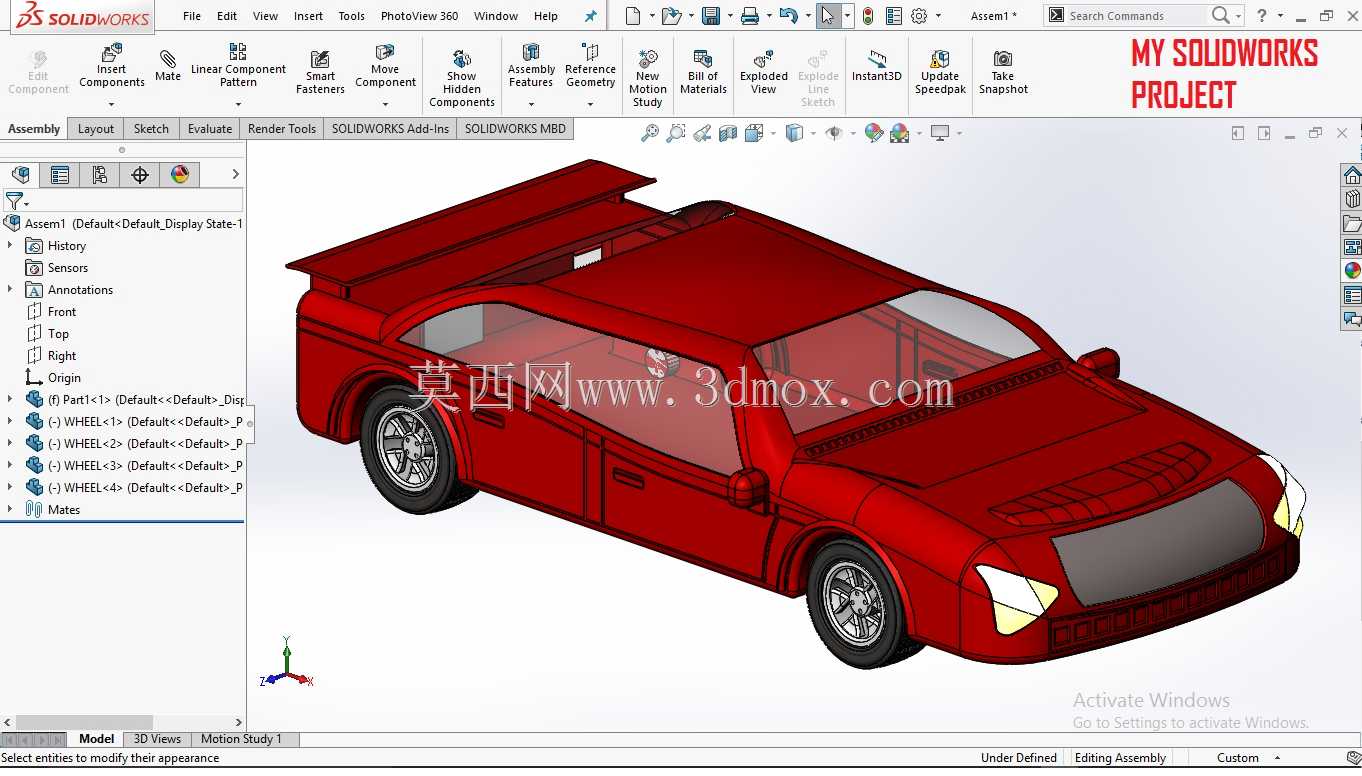
Task: Open the Motion Study 1 tab
Action: pos(241,739)
